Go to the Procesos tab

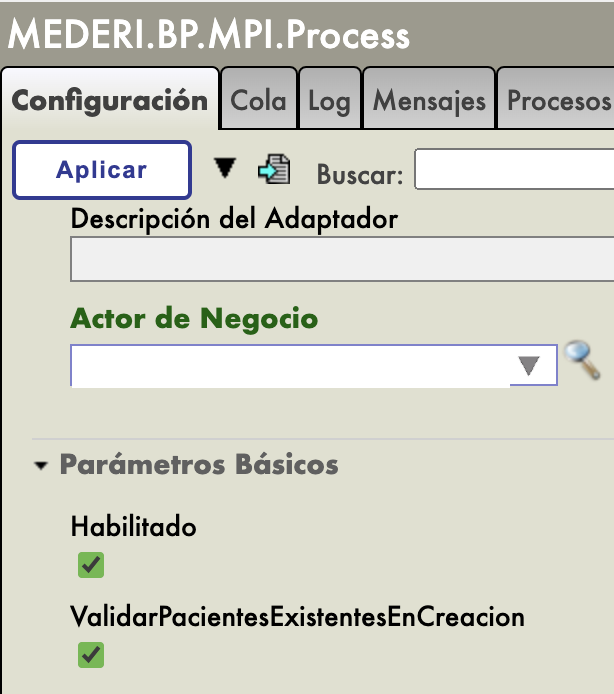(x=557, y=101)
